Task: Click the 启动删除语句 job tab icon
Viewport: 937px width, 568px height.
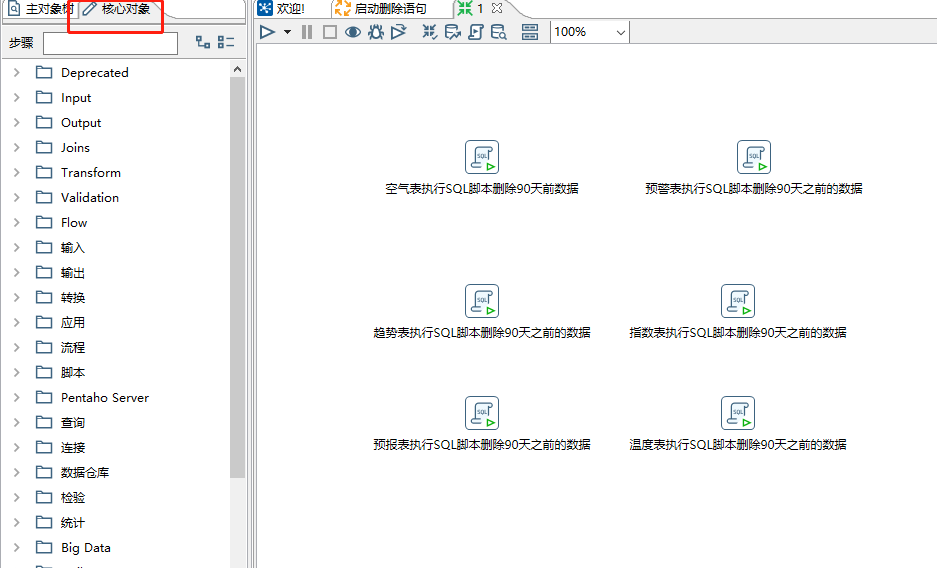Action: pyautogui.click(x=342, y=8)
